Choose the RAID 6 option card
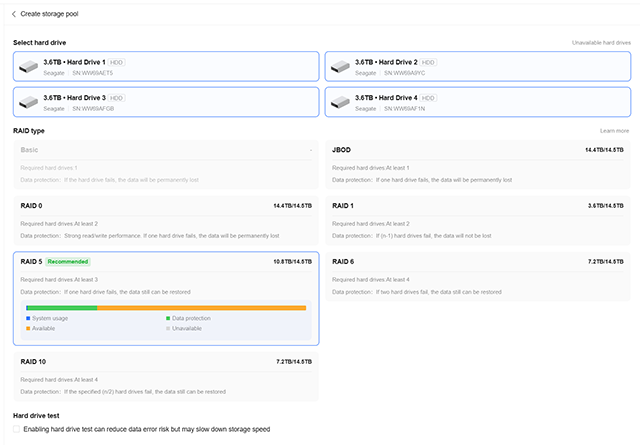 click(478, 274)
